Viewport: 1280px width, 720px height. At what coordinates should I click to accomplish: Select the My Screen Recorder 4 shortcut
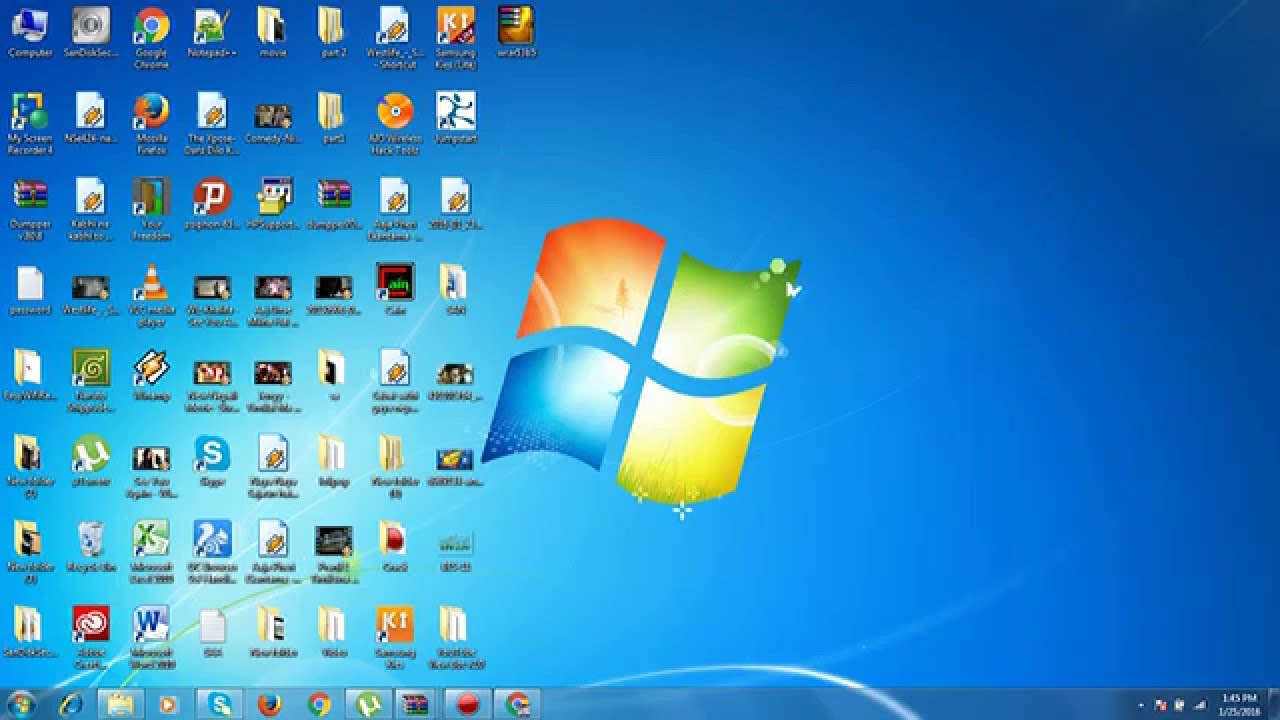[x=30, y=124]
